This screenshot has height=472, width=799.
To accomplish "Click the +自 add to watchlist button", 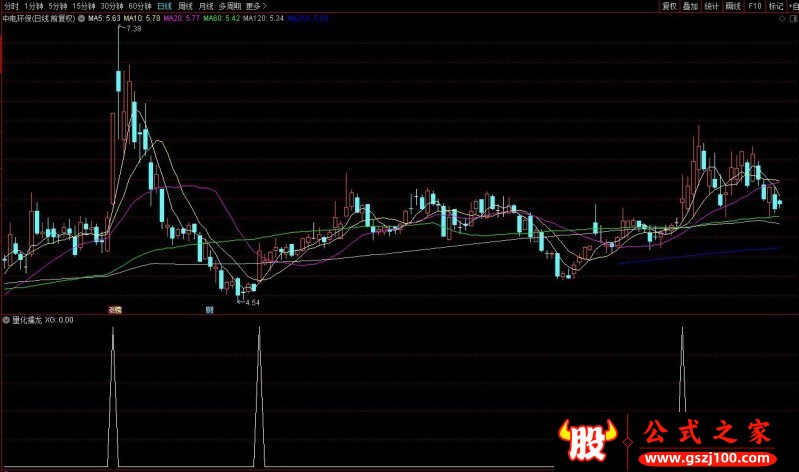I will click(x=793, y=6).
